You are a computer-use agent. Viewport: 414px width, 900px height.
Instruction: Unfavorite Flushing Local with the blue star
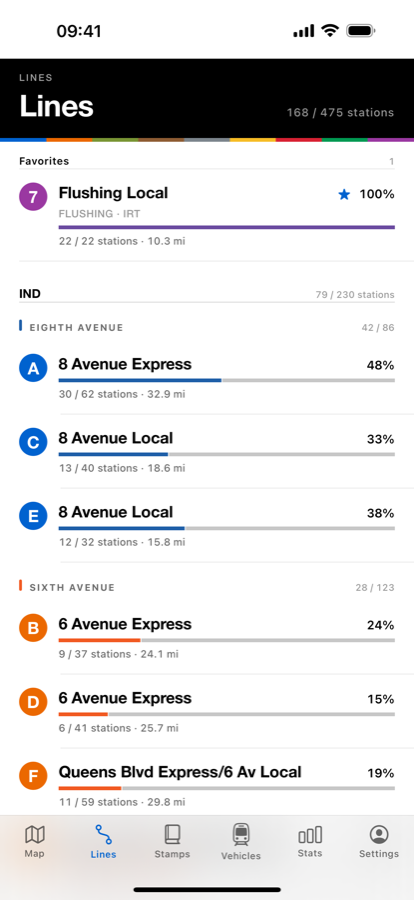tap(344, 195)
